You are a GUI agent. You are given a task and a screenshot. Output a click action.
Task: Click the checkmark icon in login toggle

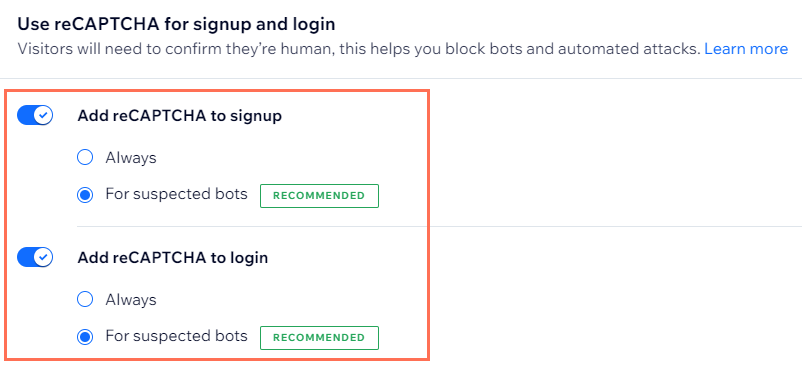click(44, 257)
